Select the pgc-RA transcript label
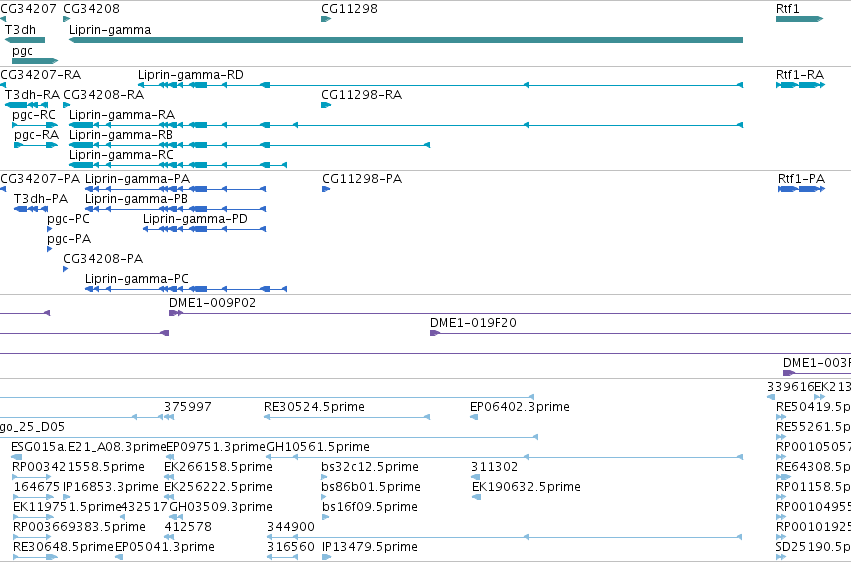The width and height of the screenshot is (851, 562). pyautogui.click(x=36, y=135)
